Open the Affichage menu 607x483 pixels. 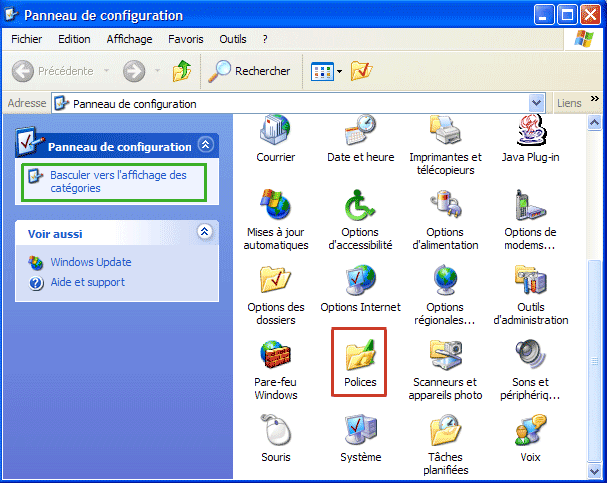click(x=129, y=39)
